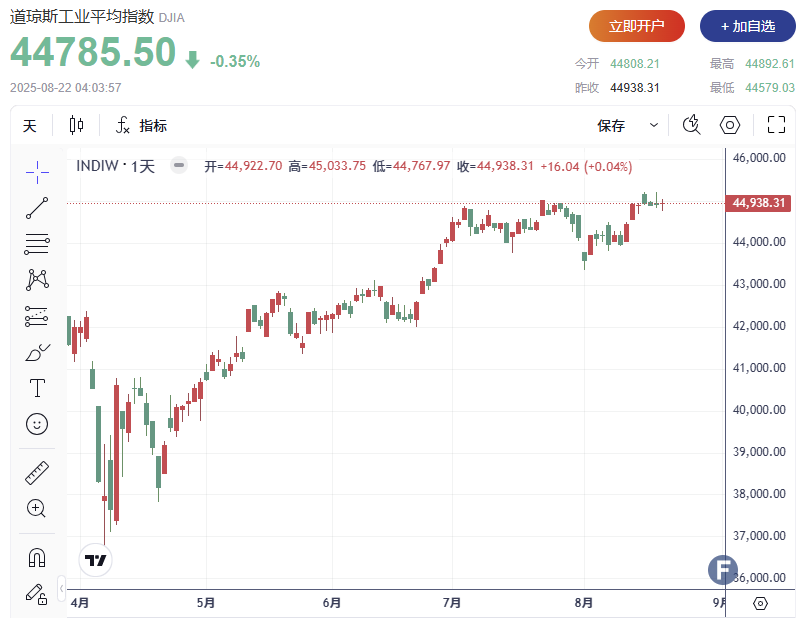Collapse the INDIW legend with minus button
The width and height of the screenshot is (803, 618).
click(x=179, y=165)
